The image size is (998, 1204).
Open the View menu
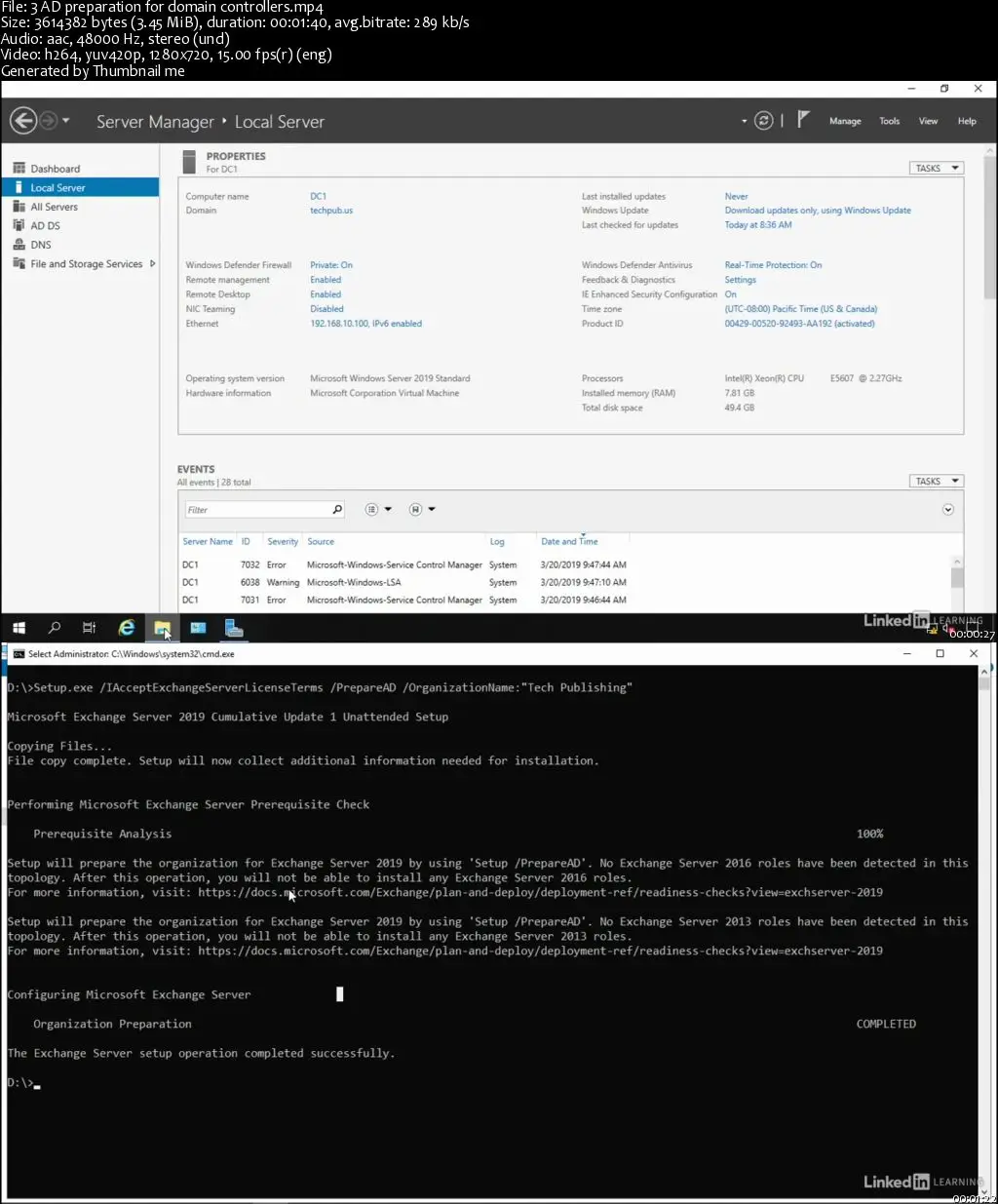coord(928,121)
